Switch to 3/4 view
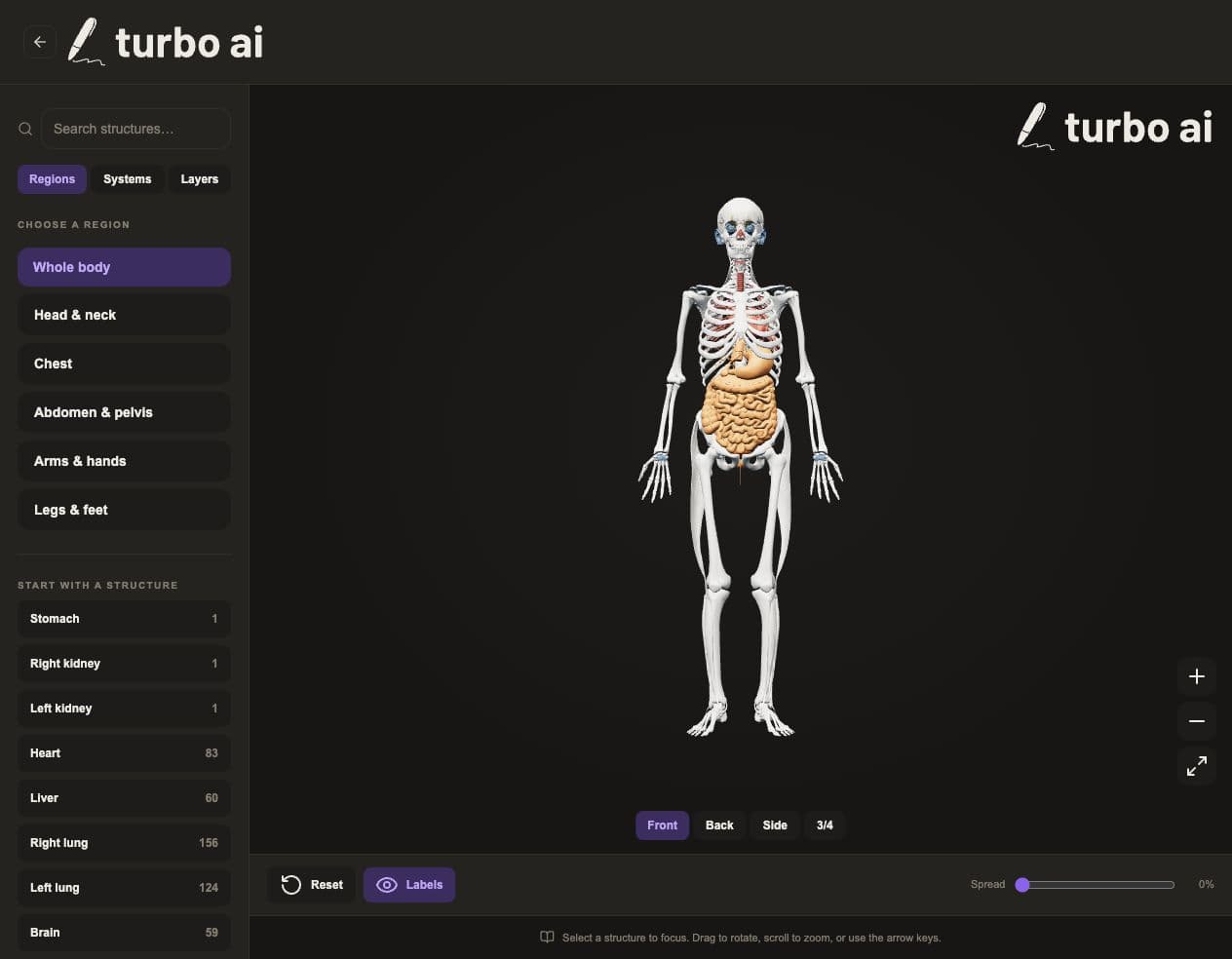The height and width of the screenshot is (959, 1232). coord(825,825)
